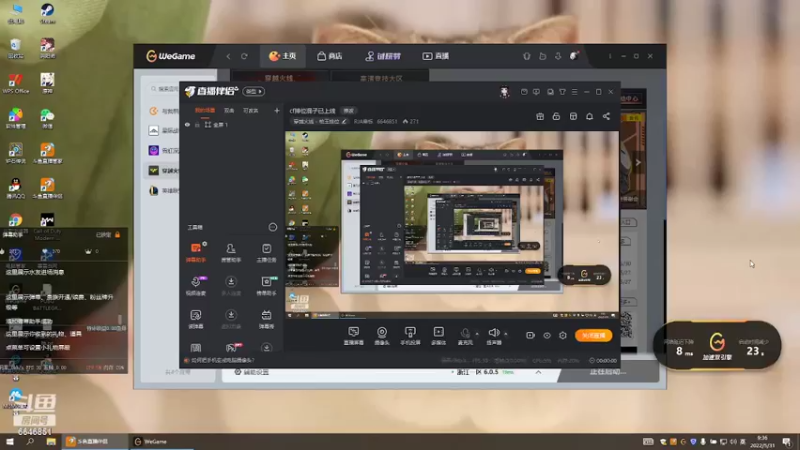Click the orange stop-streaming button
The image size is (800, 450).
tap(593, 335)
